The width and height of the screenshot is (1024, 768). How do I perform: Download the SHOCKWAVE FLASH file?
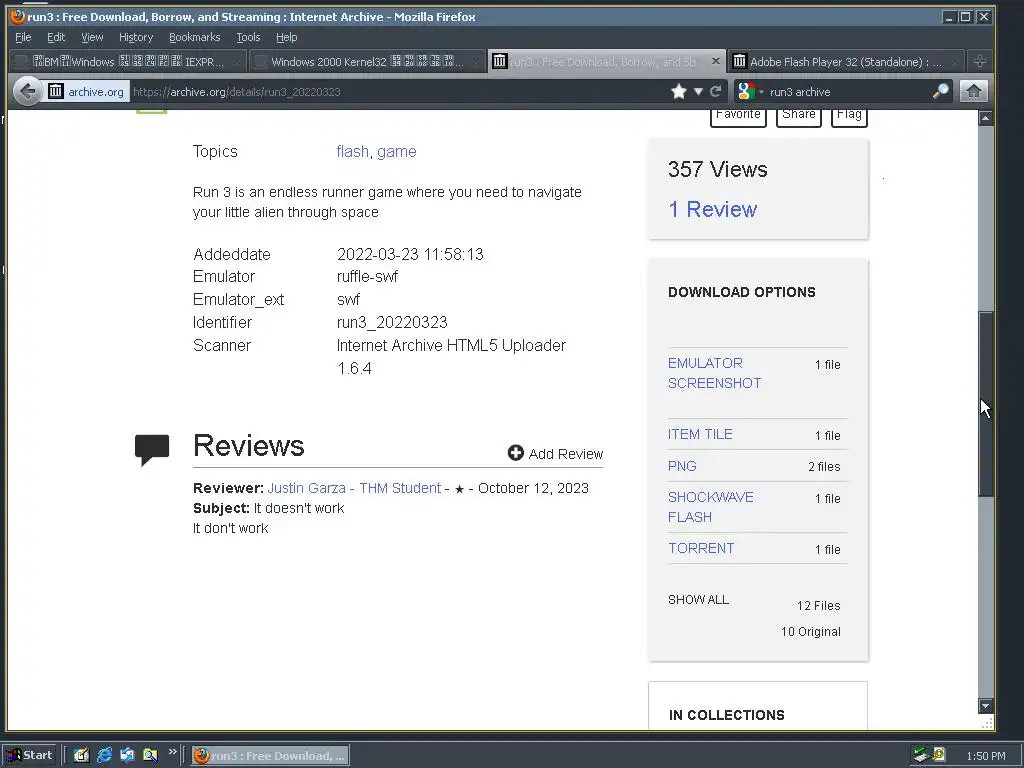pyautogui.click(x=711, y=507)
